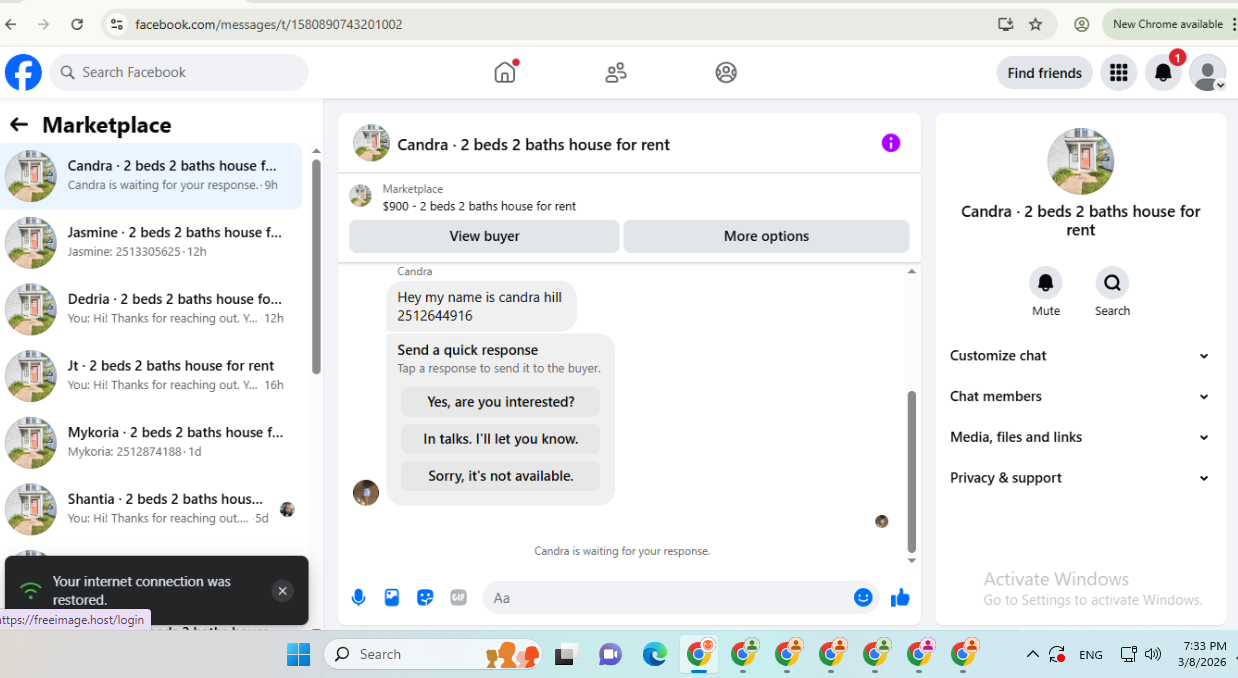This screenshot has width=1238, height=678.
Task: Click the large listing photo in right panel
Action: pyautogui.click(x=1080, y=161)
